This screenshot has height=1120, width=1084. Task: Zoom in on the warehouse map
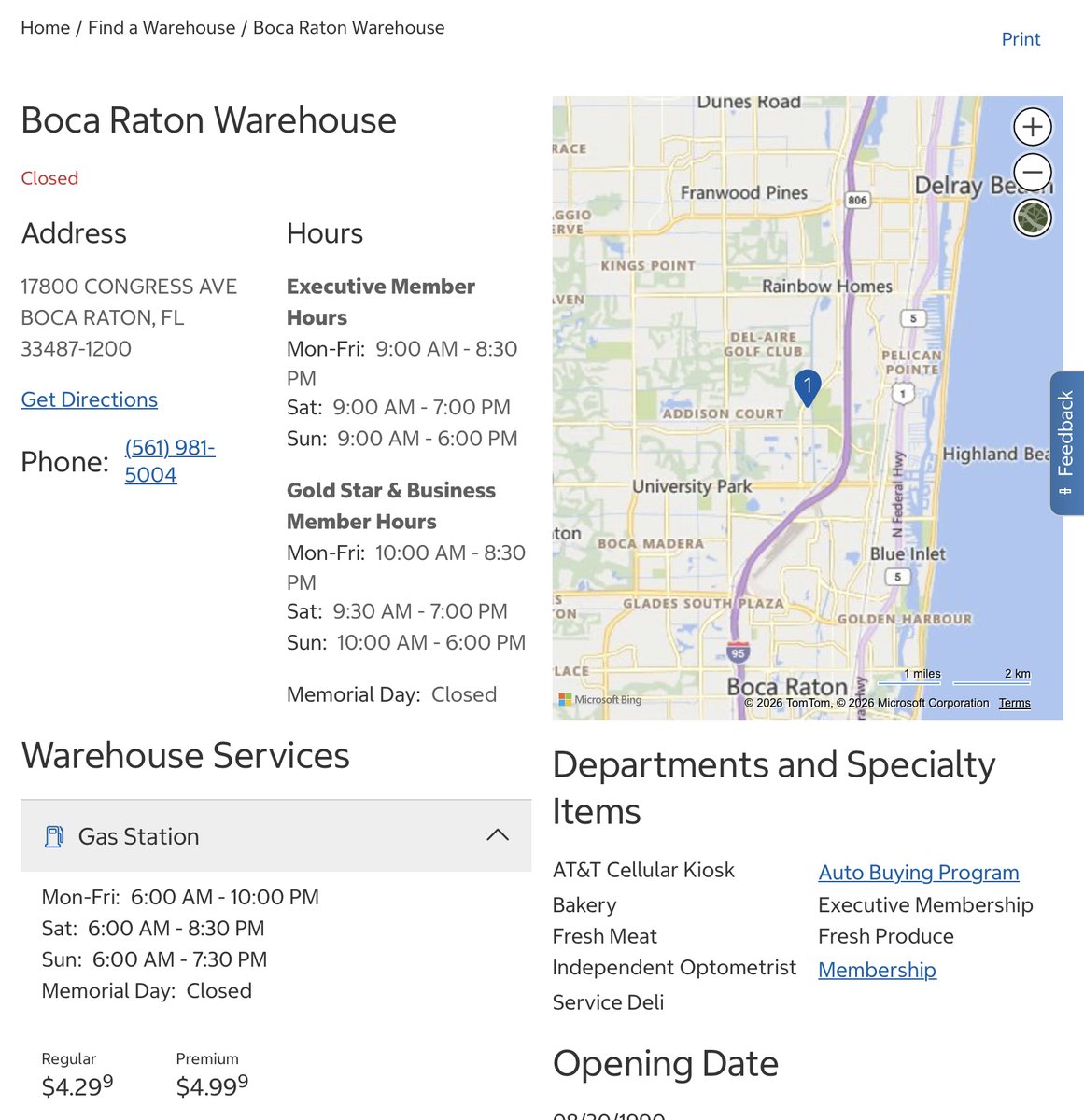(x=1033, y=127)
